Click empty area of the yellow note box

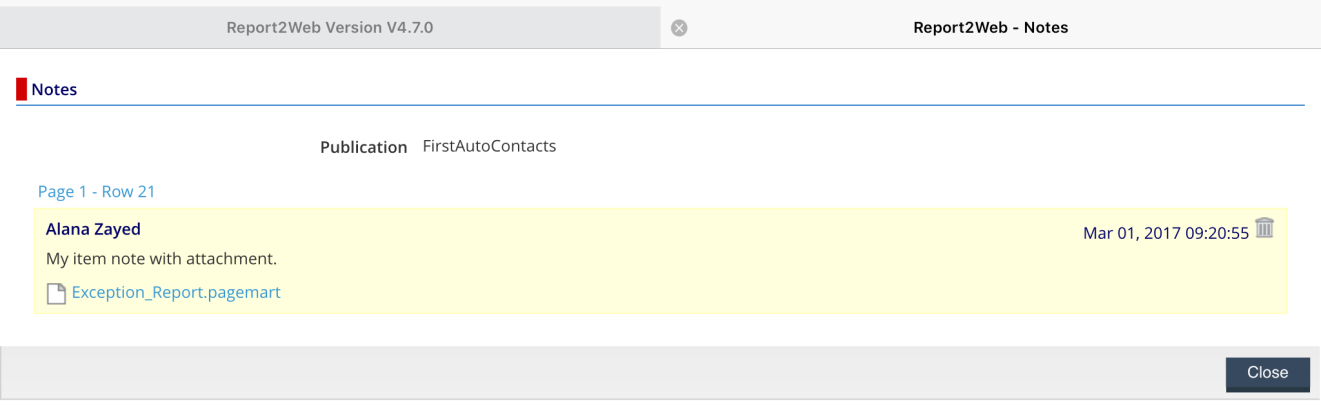pos(700,270)
